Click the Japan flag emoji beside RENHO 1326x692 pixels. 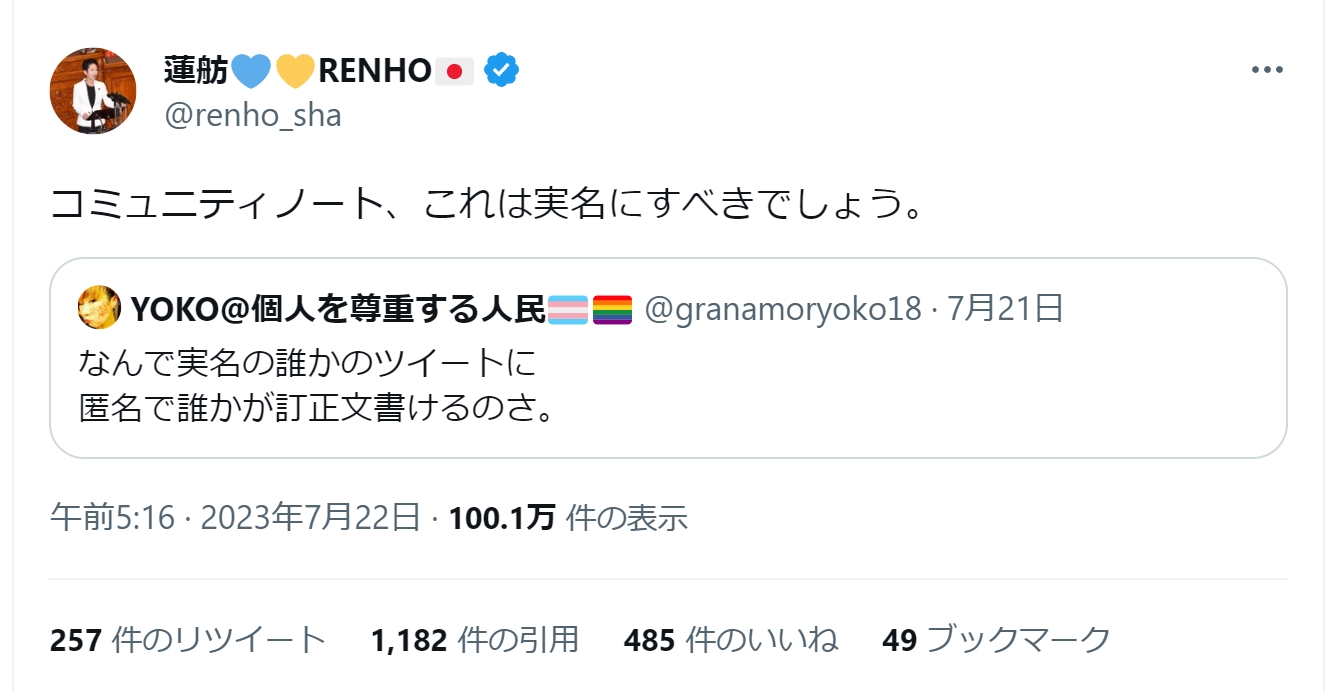pyautogui.click(x=453, y=71)
